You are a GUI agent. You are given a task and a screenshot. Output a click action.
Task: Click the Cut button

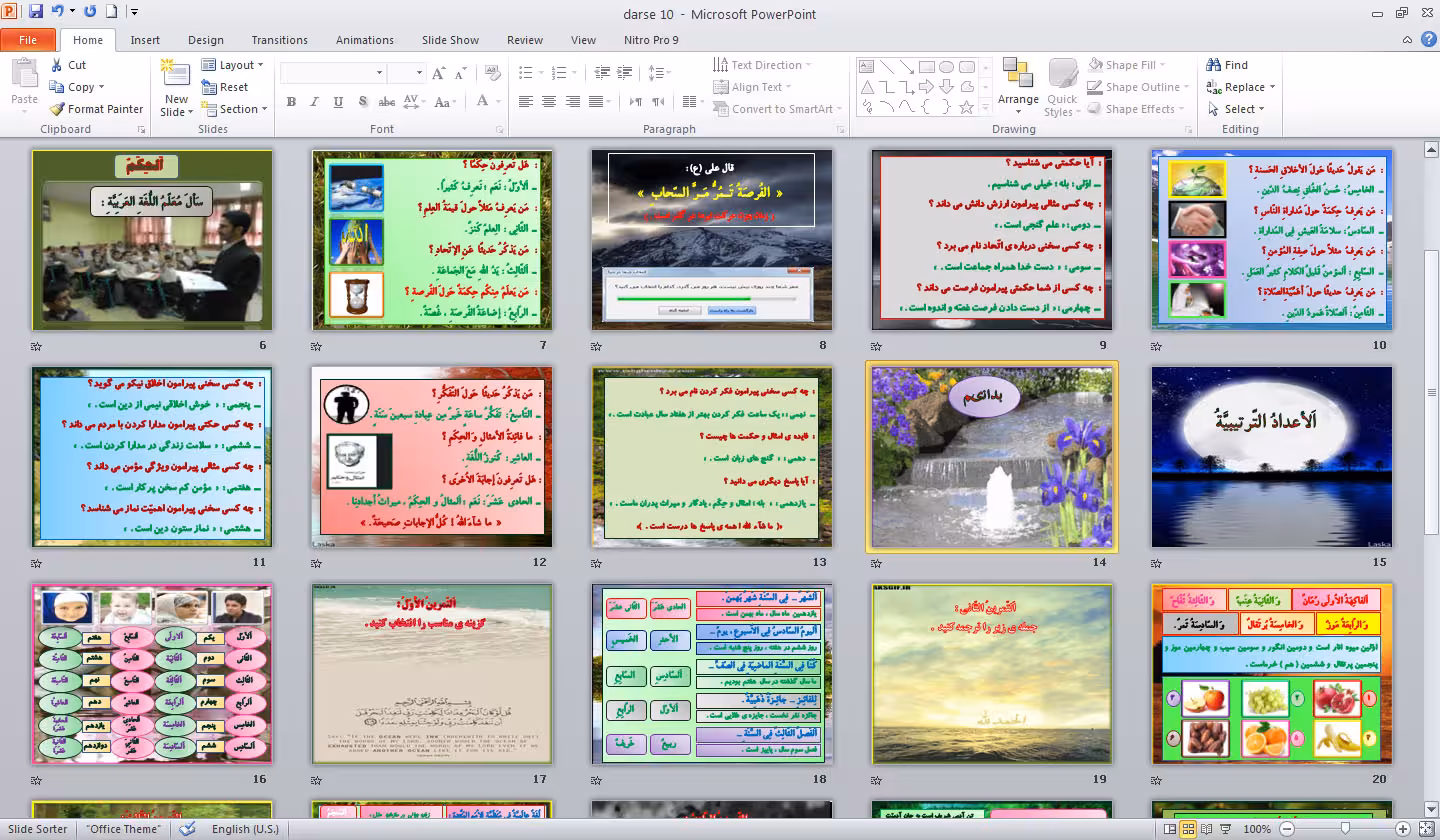[x=68, y=65]
